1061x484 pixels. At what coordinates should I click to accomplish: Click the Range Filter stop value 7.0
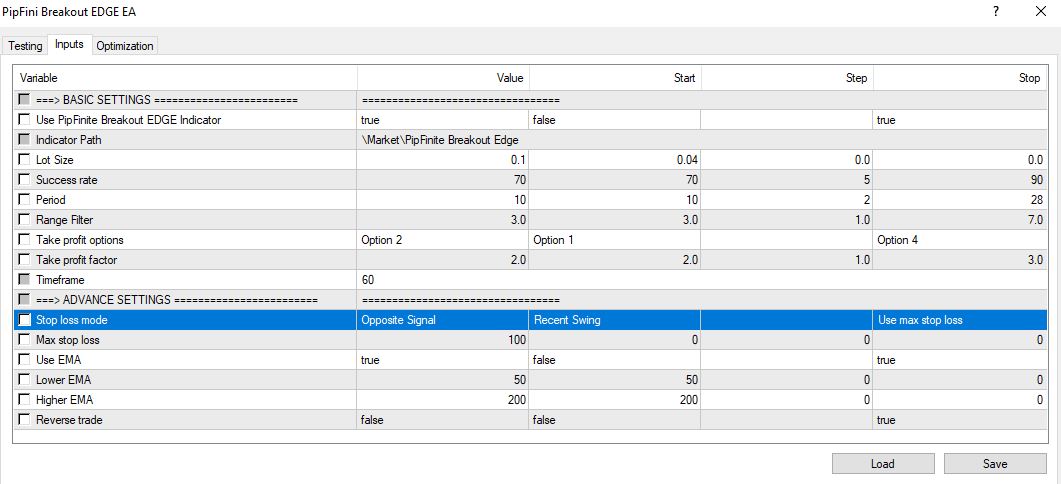point(960,220)
